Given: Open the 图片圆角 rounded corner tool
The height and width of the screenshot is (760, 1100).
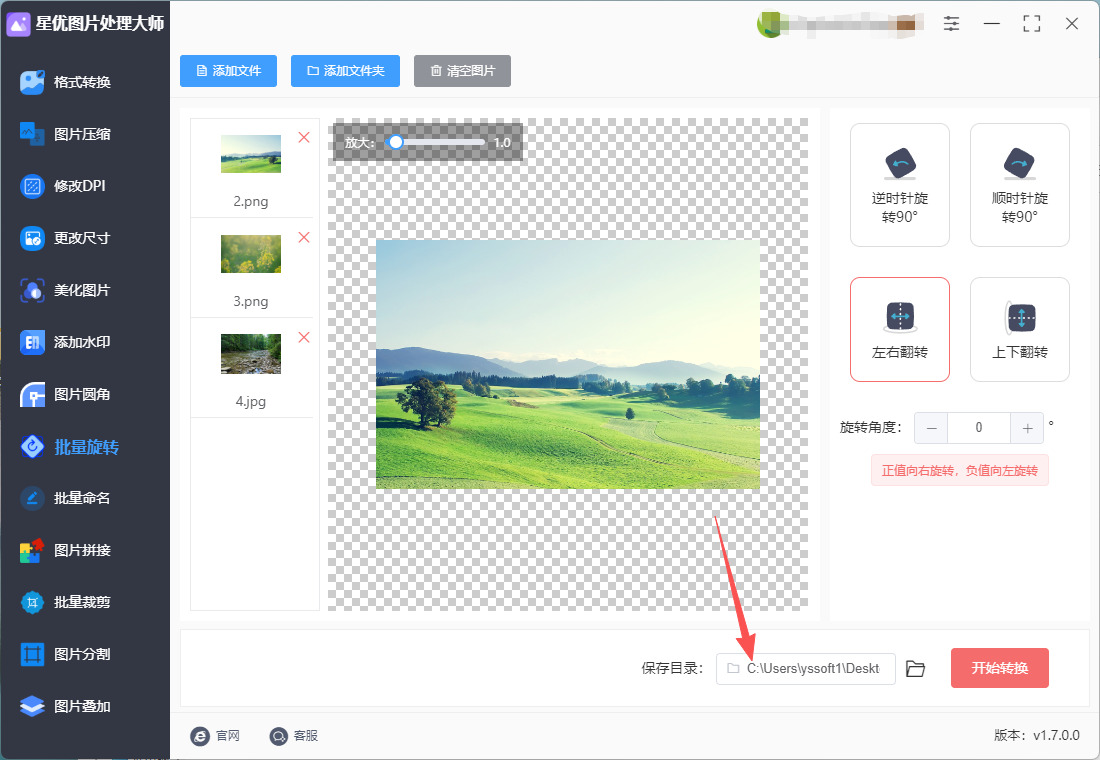Looking at the screenshot, I should tap(66, 394).
